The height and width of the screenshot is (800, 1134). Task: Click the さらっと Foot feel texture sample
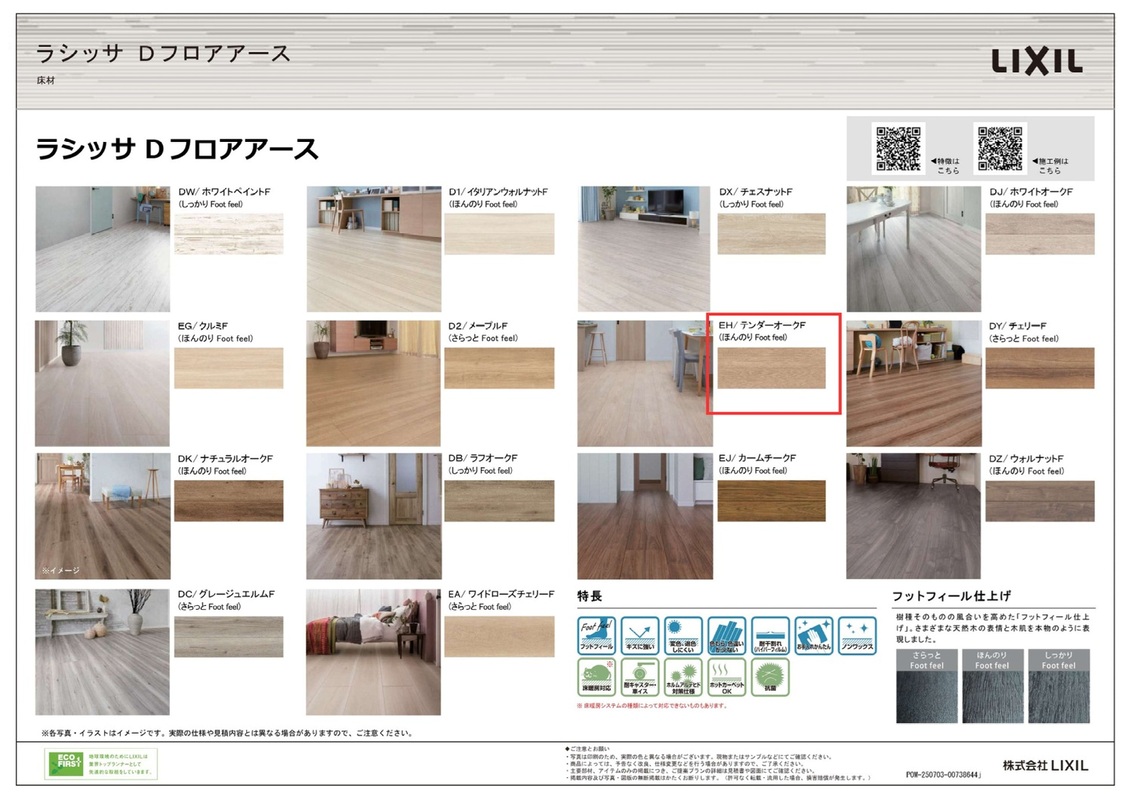(926, 696)
